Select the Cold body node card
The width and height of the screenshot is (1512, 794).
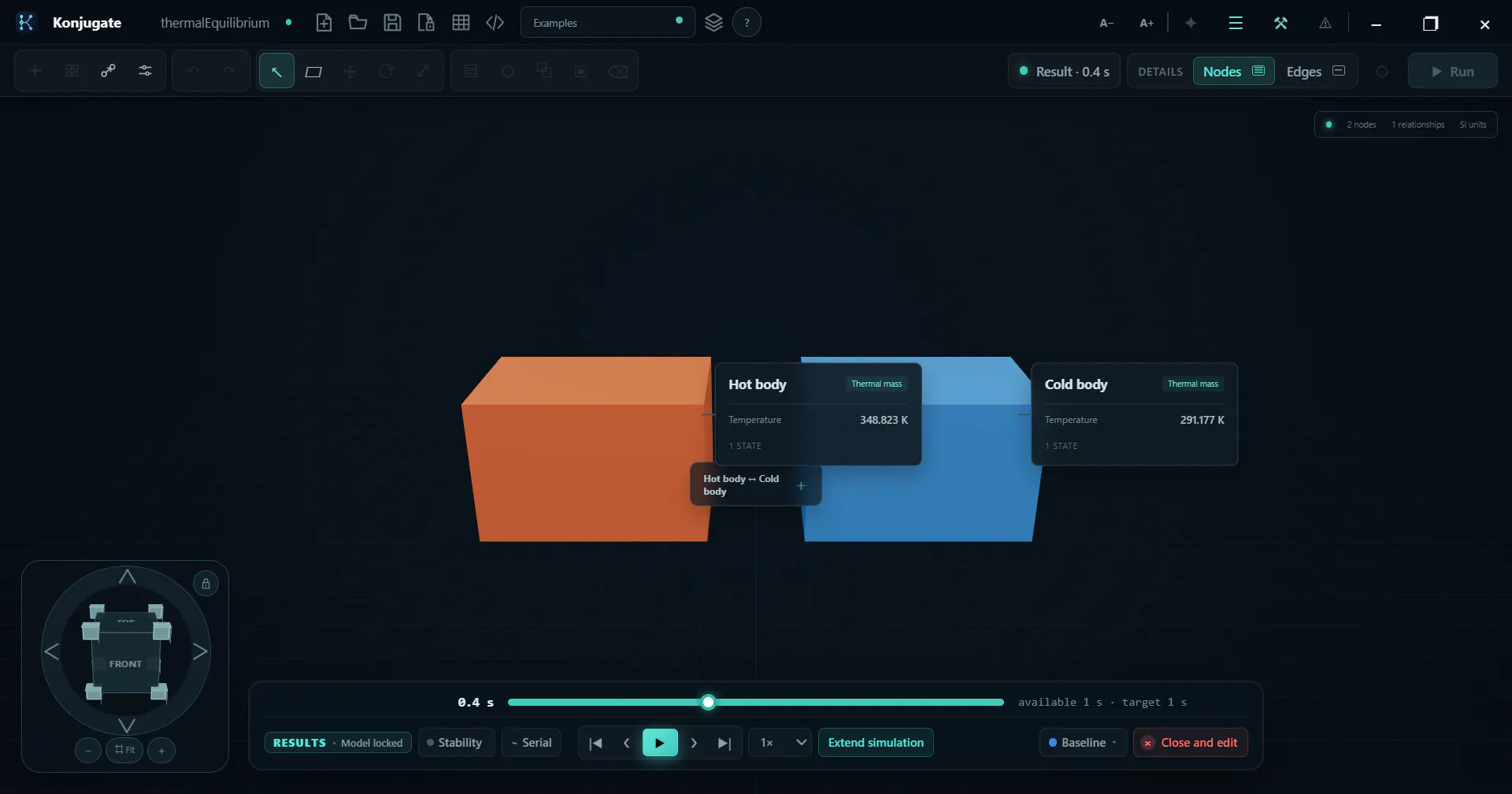1134,414
